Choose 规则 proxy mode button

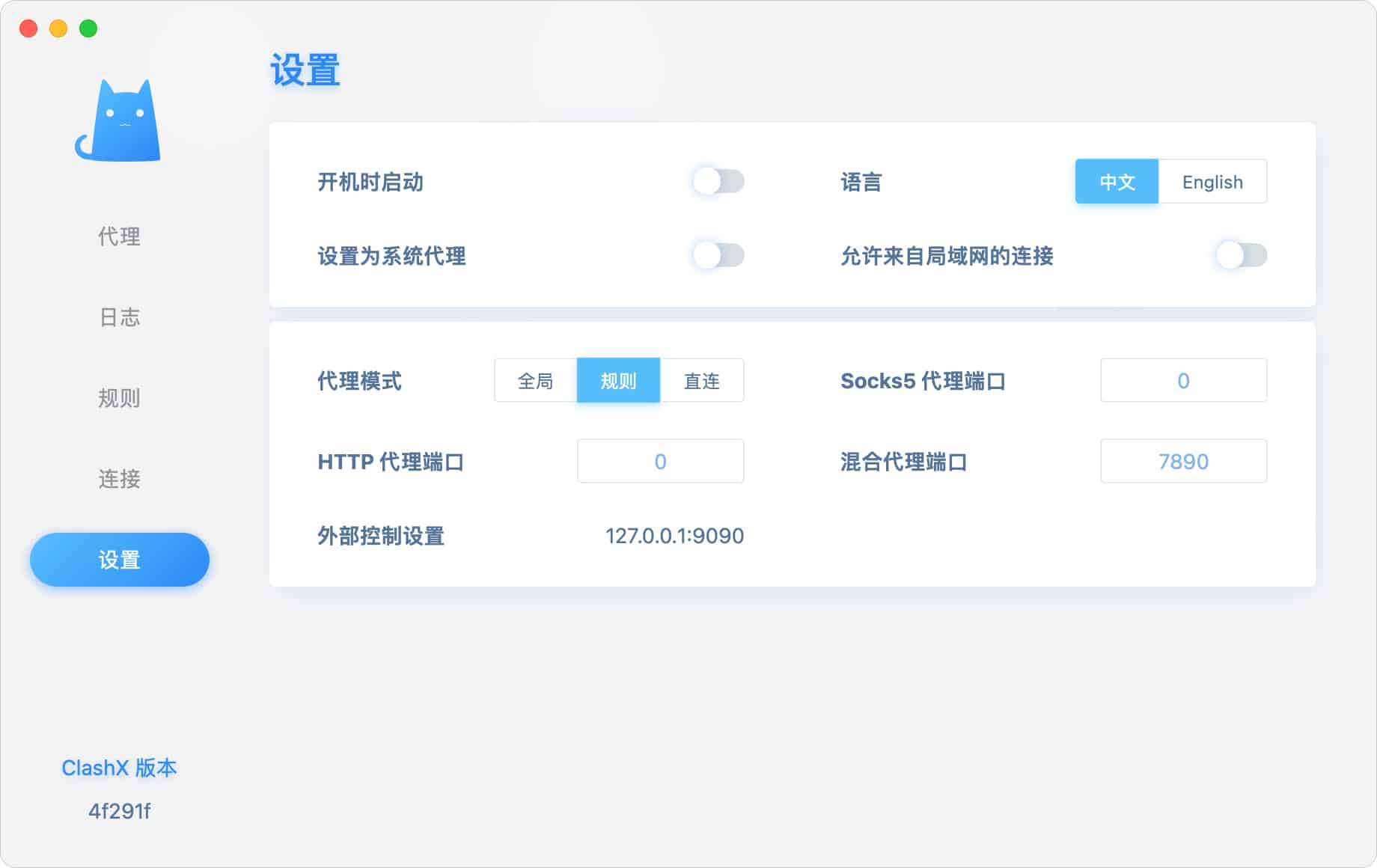(618, 381)
